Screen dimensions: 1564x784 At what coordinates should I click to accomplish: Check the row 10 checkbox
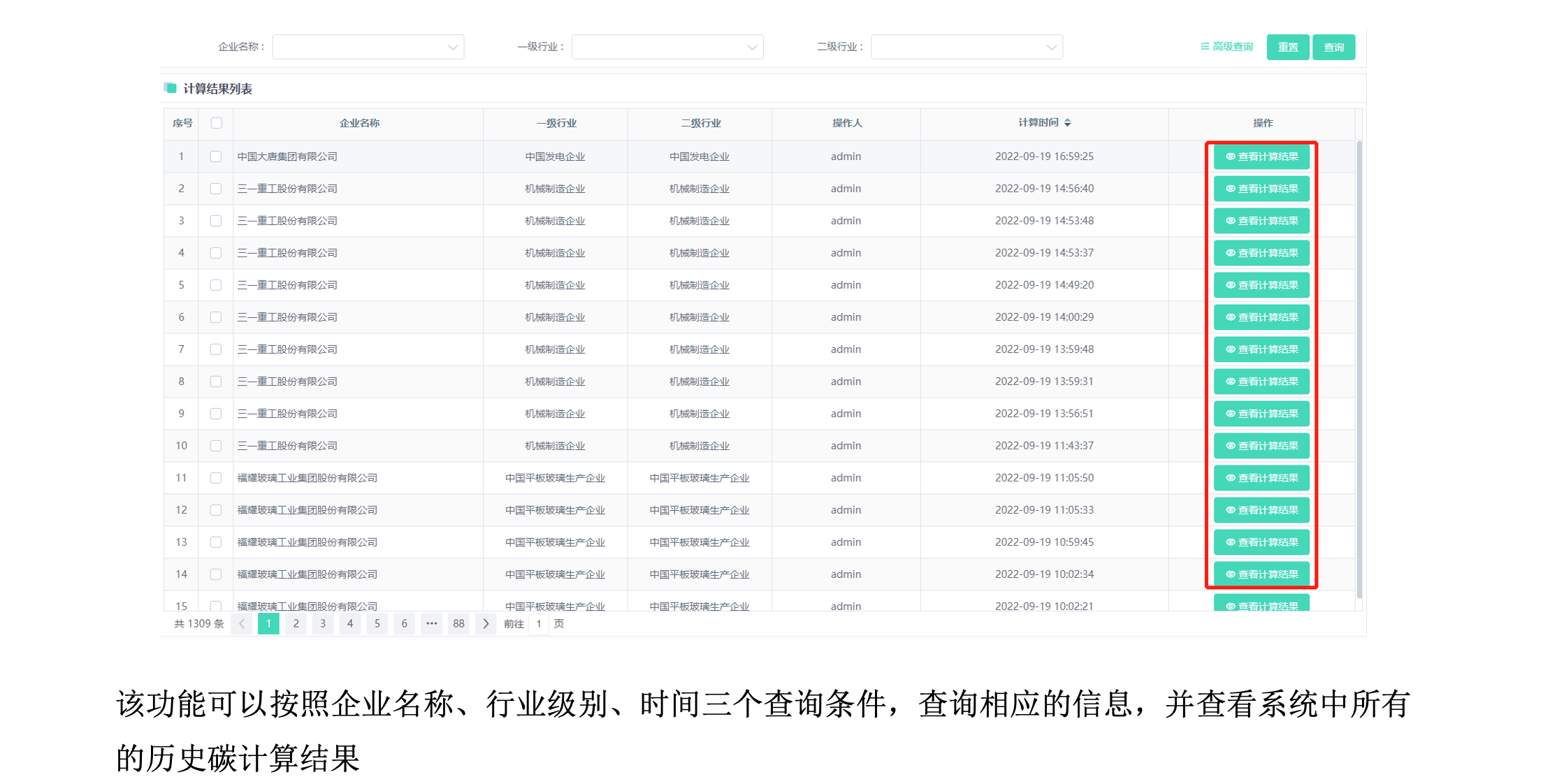click(216, 446)
